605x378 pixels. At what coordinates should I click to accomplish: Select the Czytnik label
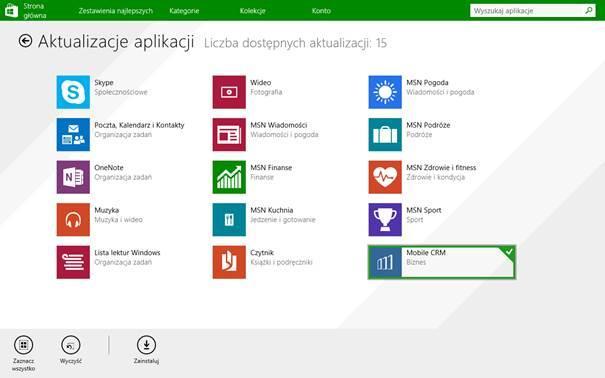click(262, 253)
